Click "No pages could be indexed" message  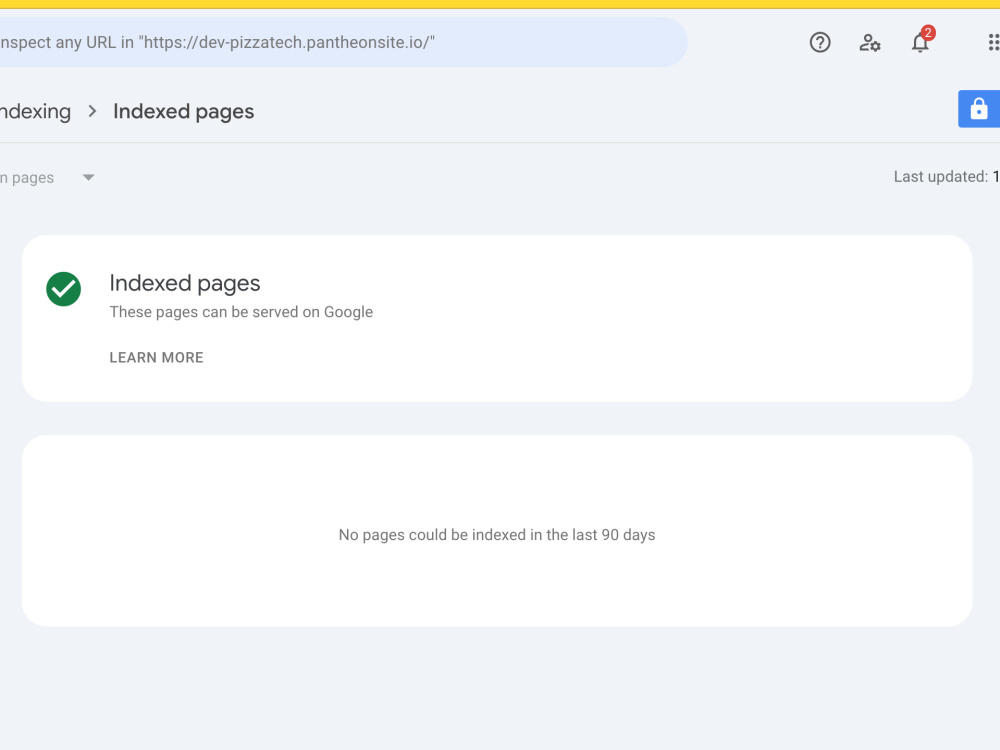click(497, 534)
